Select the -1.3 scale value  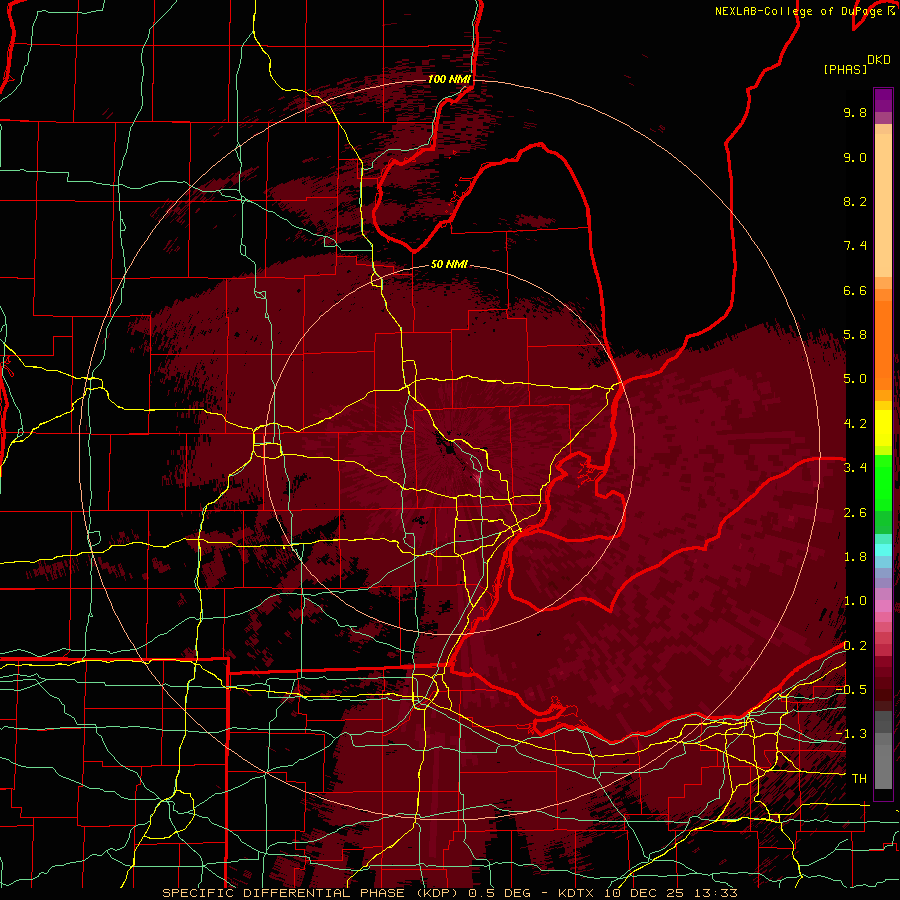(851, 734)
